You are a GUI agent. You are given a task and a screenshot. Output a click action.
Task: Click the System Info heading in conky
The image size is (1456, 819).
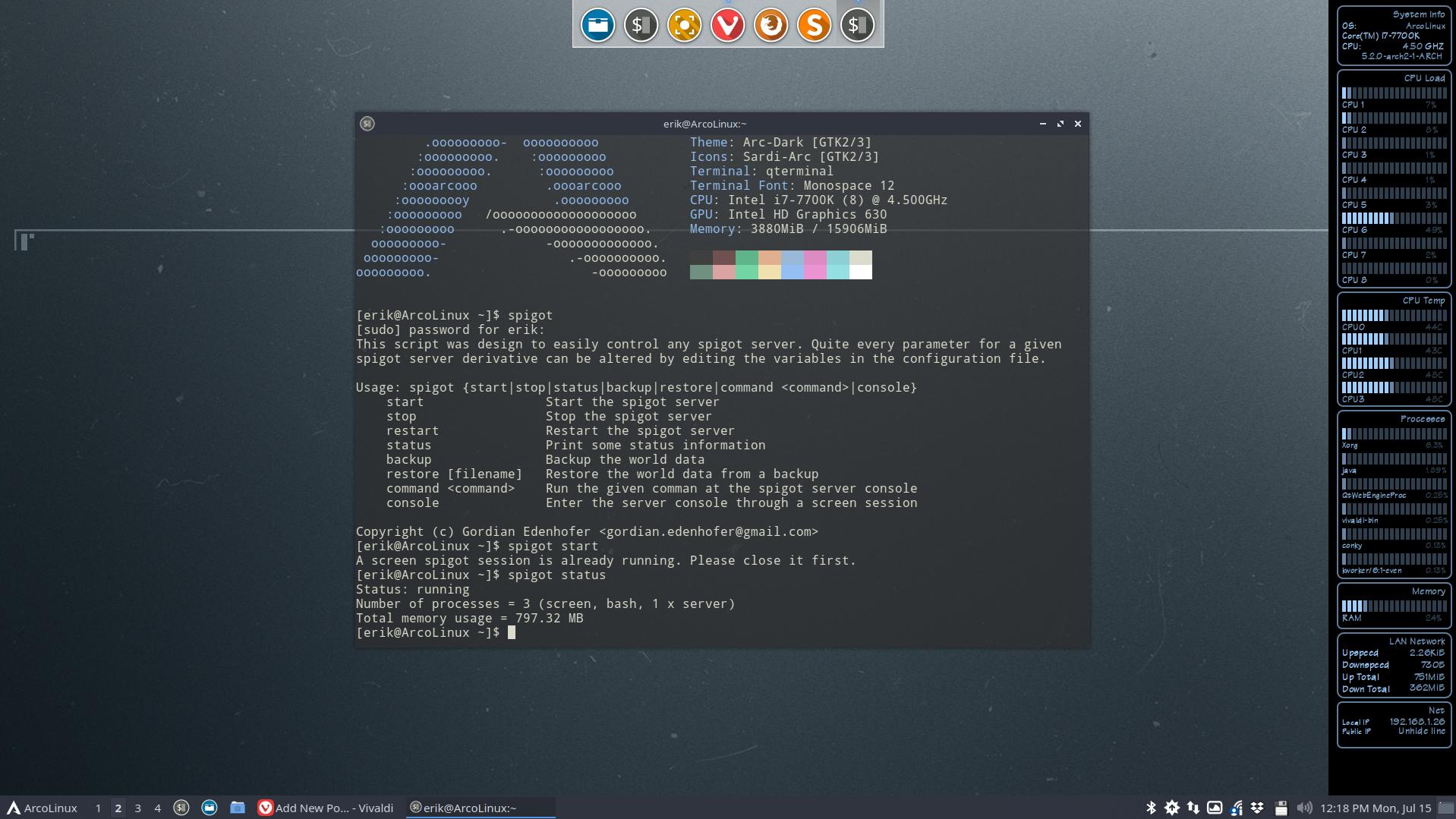click(1418, 14)
